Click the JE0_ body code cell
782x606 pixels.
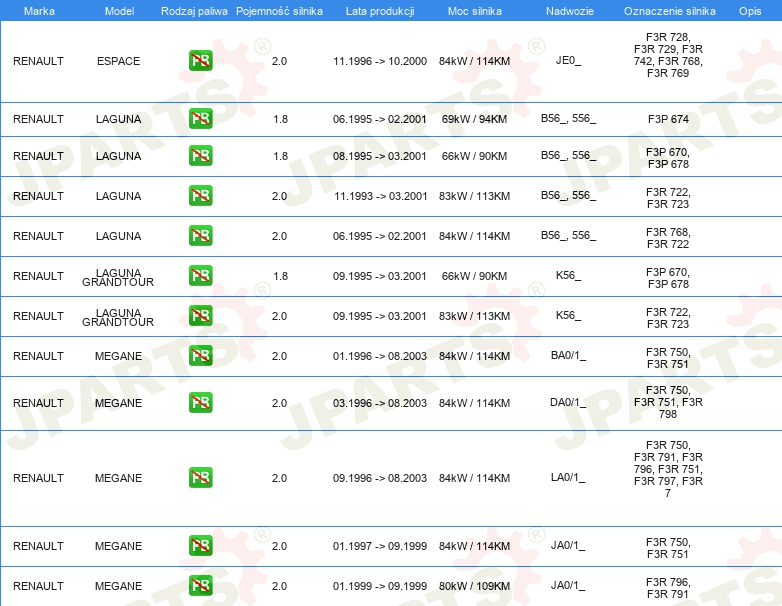point(569,61)
